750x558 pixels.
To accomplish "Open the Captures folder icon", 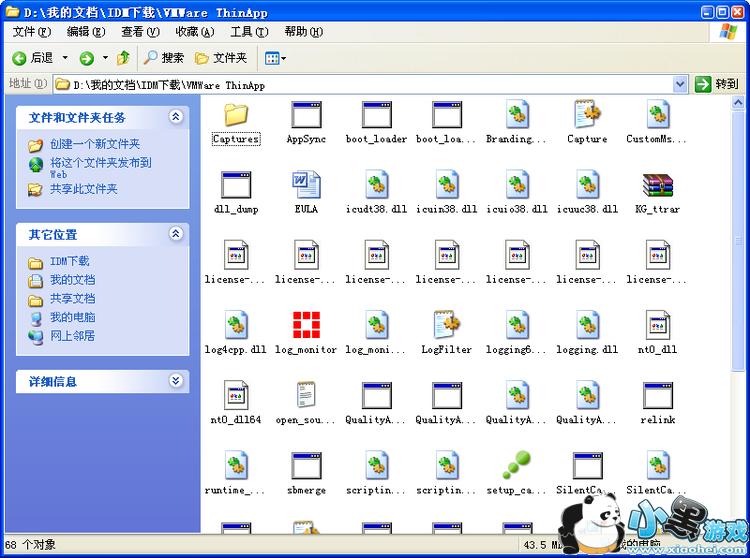I will (236, 115).
